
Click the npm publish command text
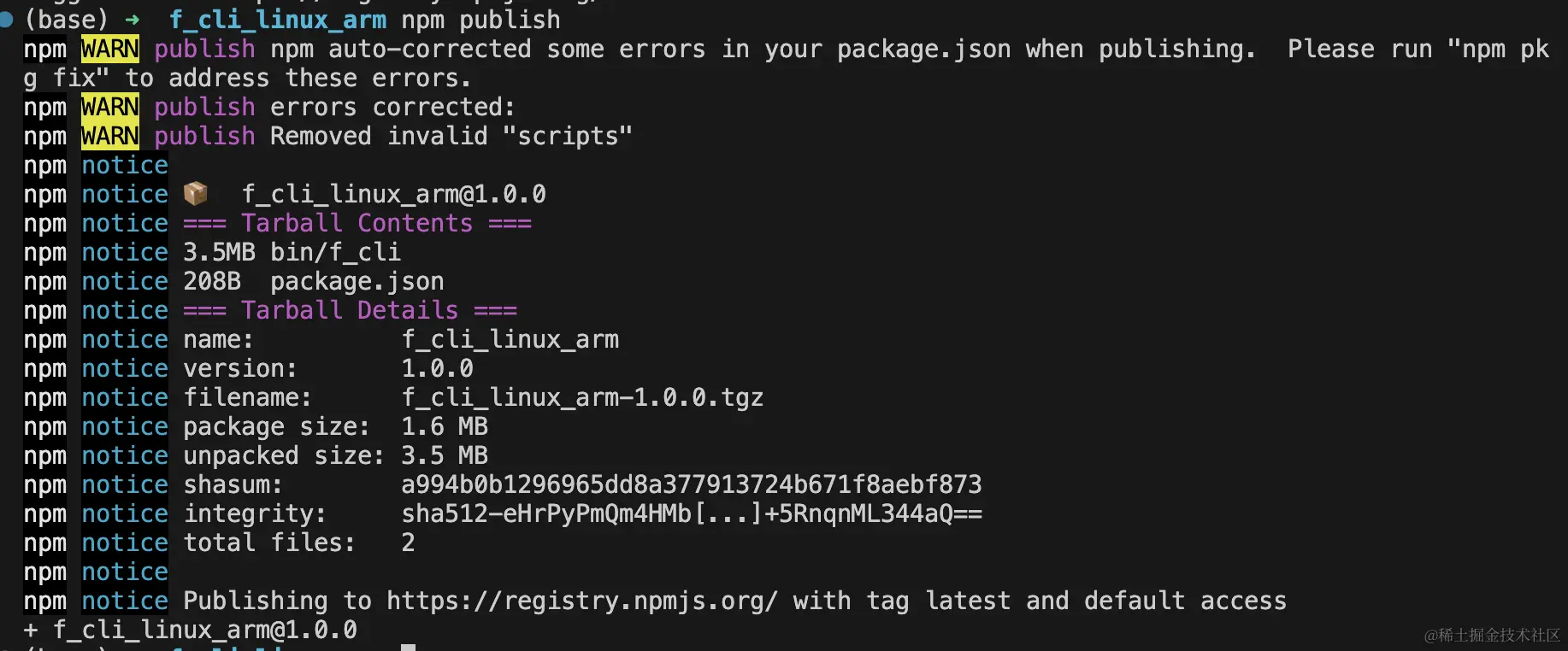click(x=481, y=20)
